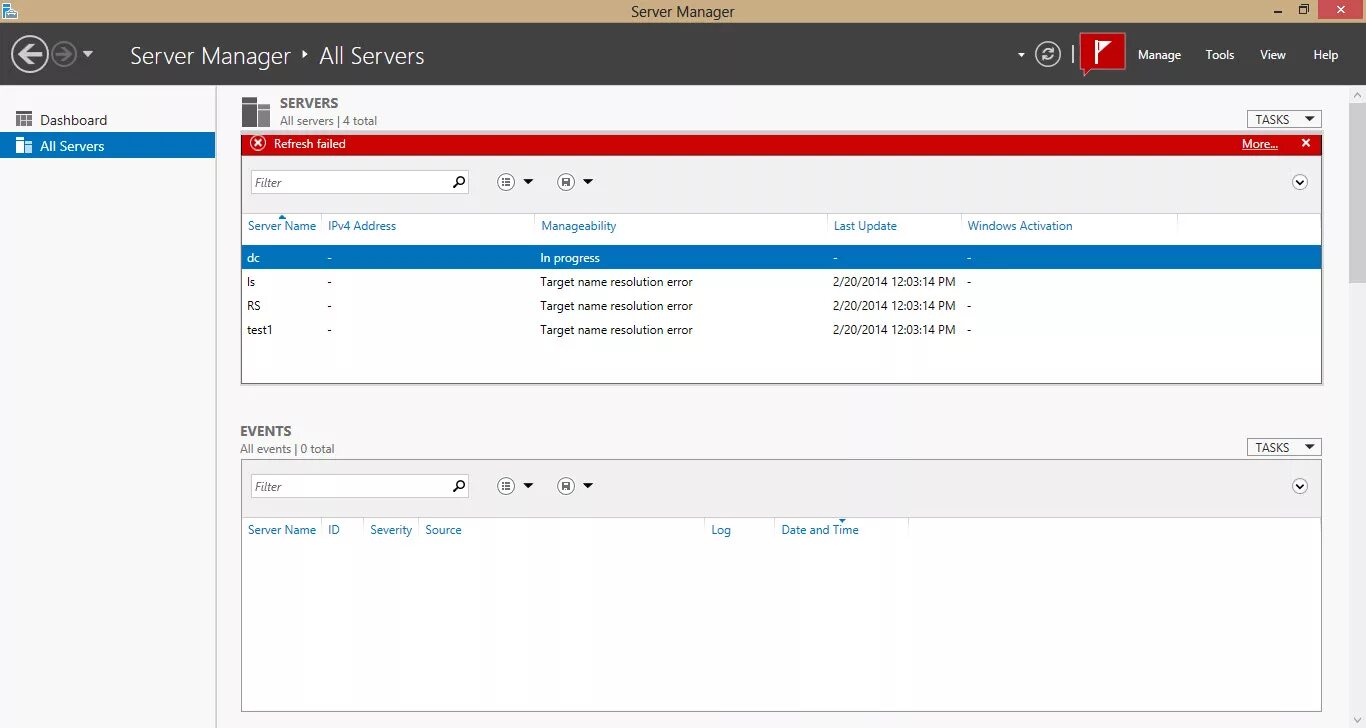Click test1 row's last update timestamp
This screenshot has height=728, width=1366.
(x=893, y=330)
